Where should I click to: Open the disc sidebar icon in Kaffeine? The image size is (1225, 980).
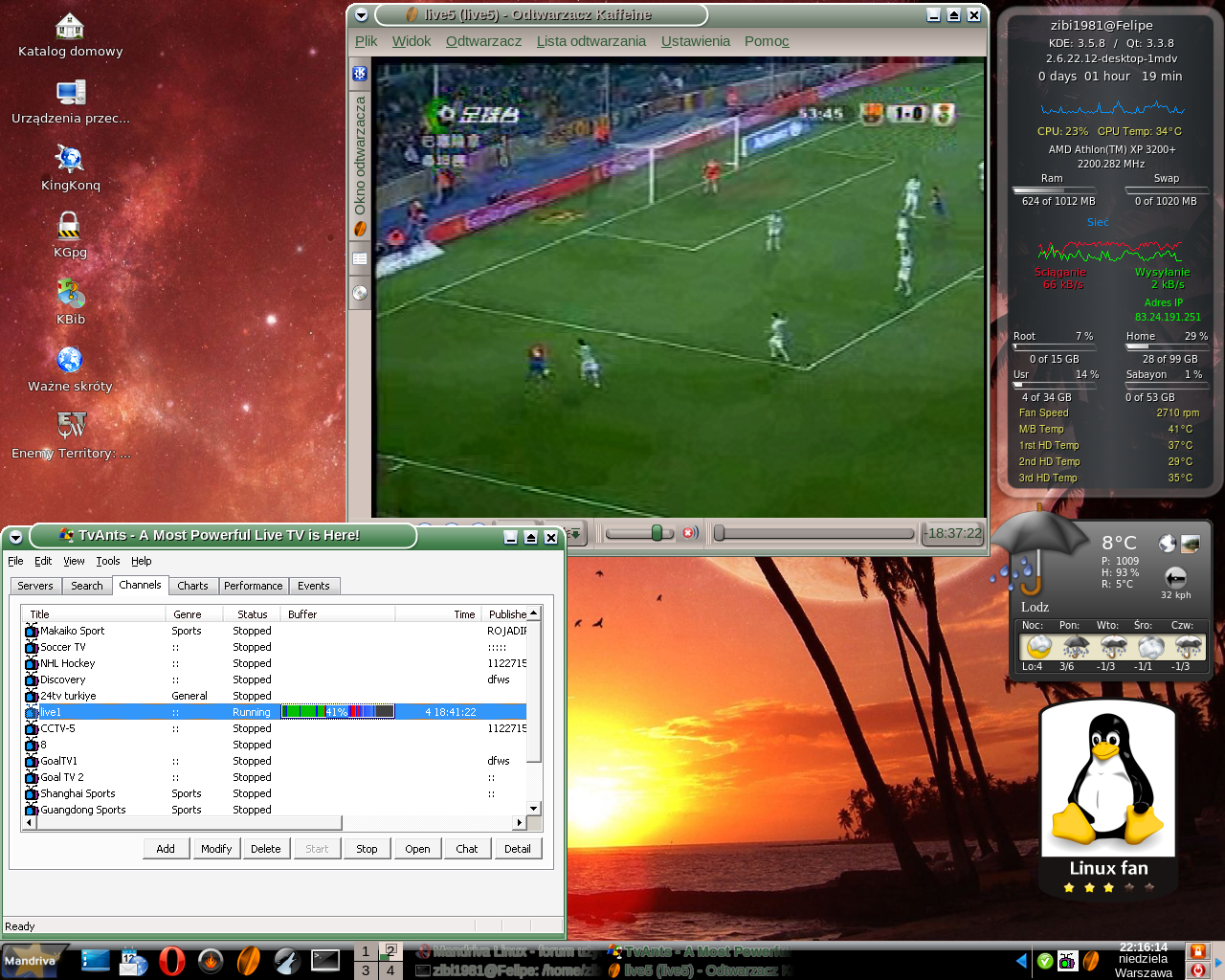[360, 293]
